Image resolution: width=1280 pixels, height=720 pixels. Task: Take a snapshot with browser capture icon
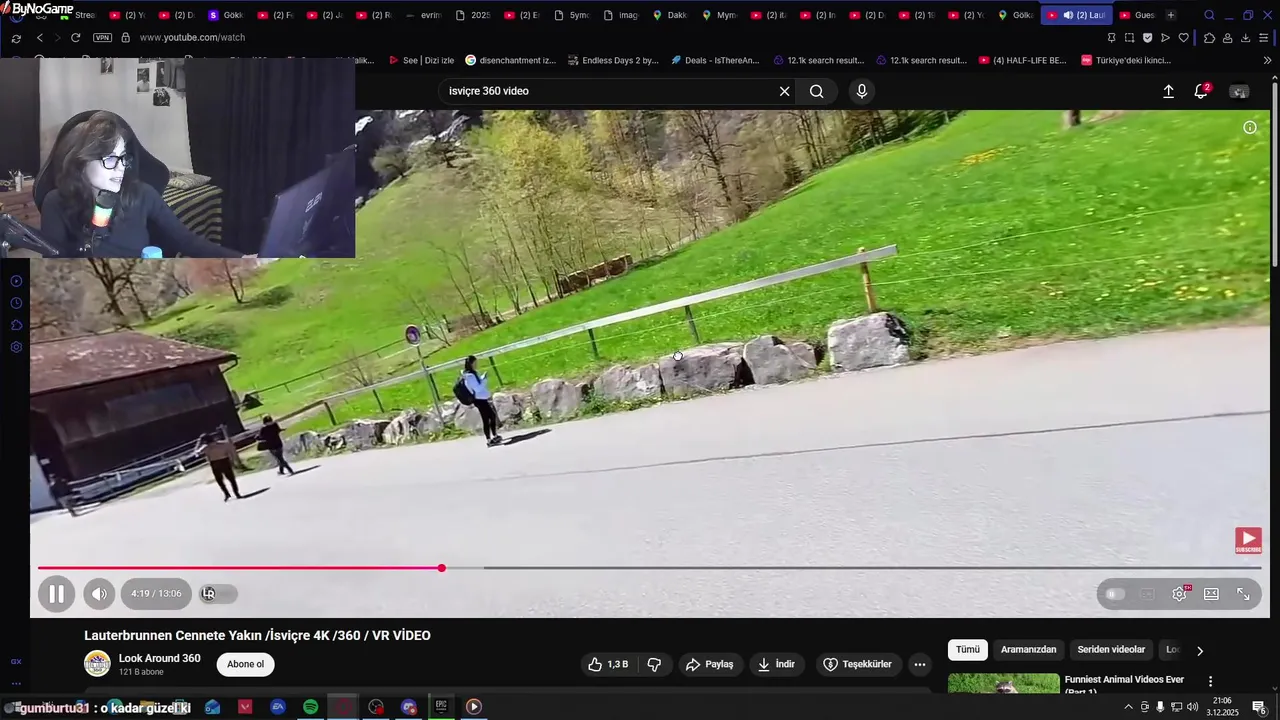coord(1129,37)
